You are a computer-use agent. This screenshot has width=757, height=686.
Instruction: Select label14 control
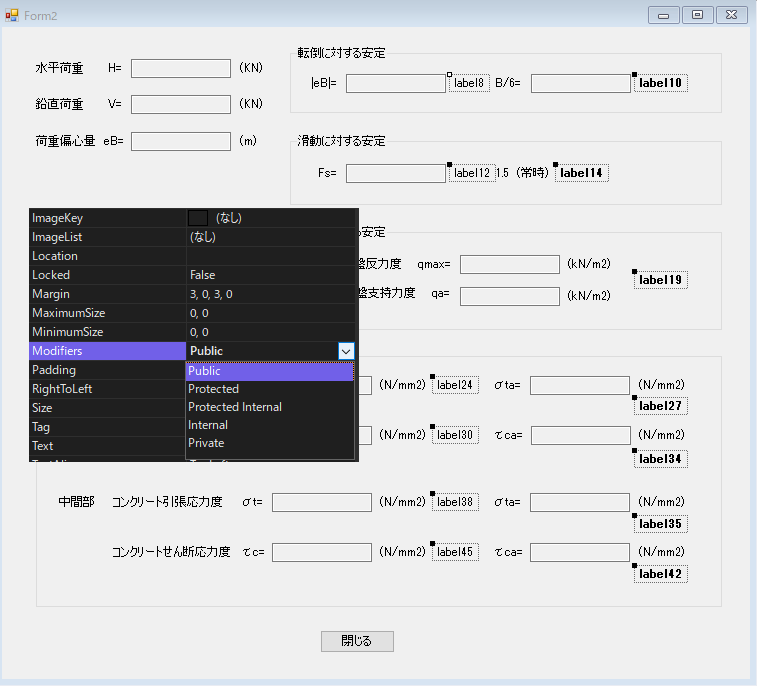(581, 173)
